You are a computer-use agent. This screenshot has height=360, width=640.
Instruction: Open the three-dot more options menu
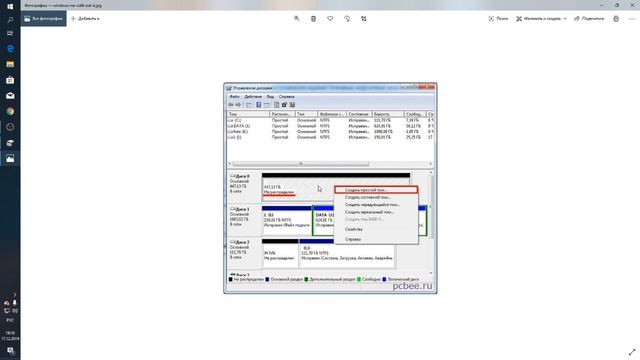click(632, 19)
